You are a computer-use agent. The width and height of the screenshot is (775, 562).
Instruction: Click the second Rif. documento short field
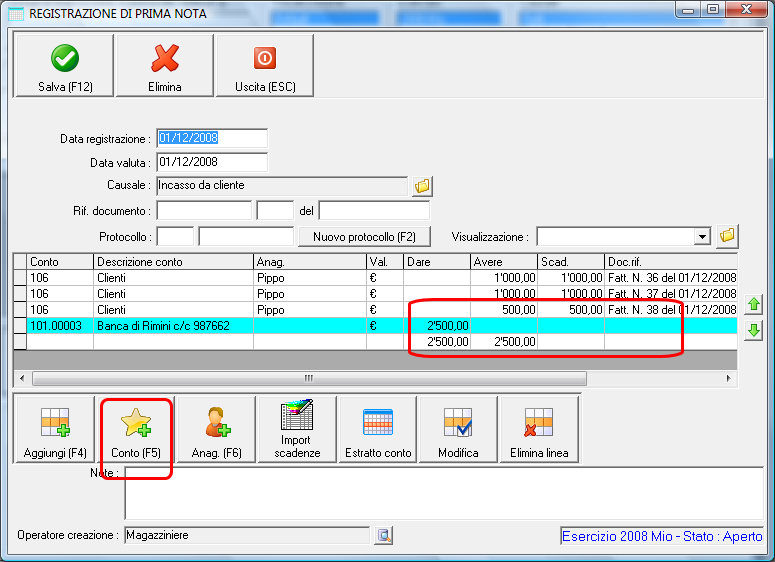pos(275,211)
